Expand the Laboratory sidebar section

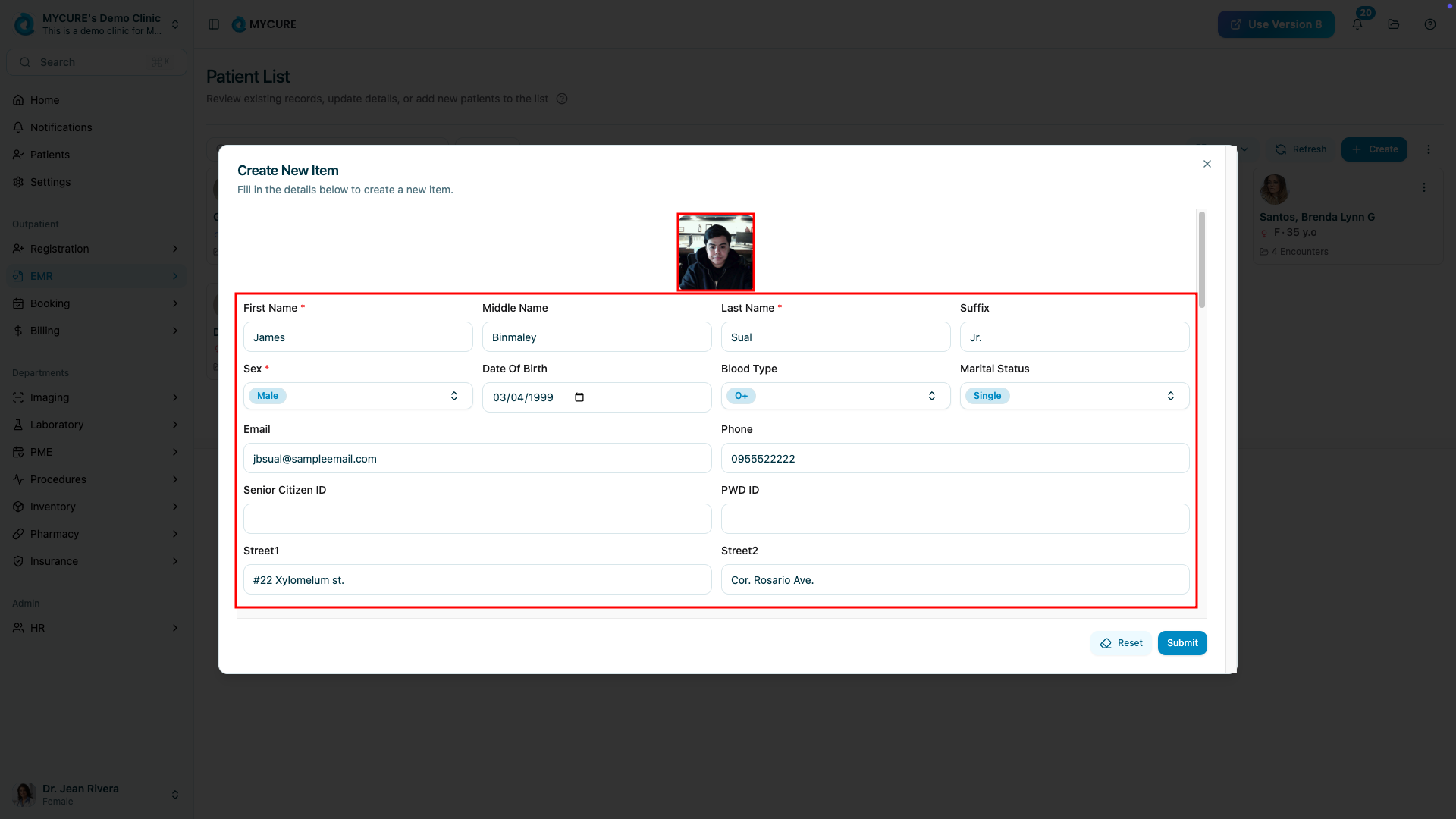pos(96,425)
